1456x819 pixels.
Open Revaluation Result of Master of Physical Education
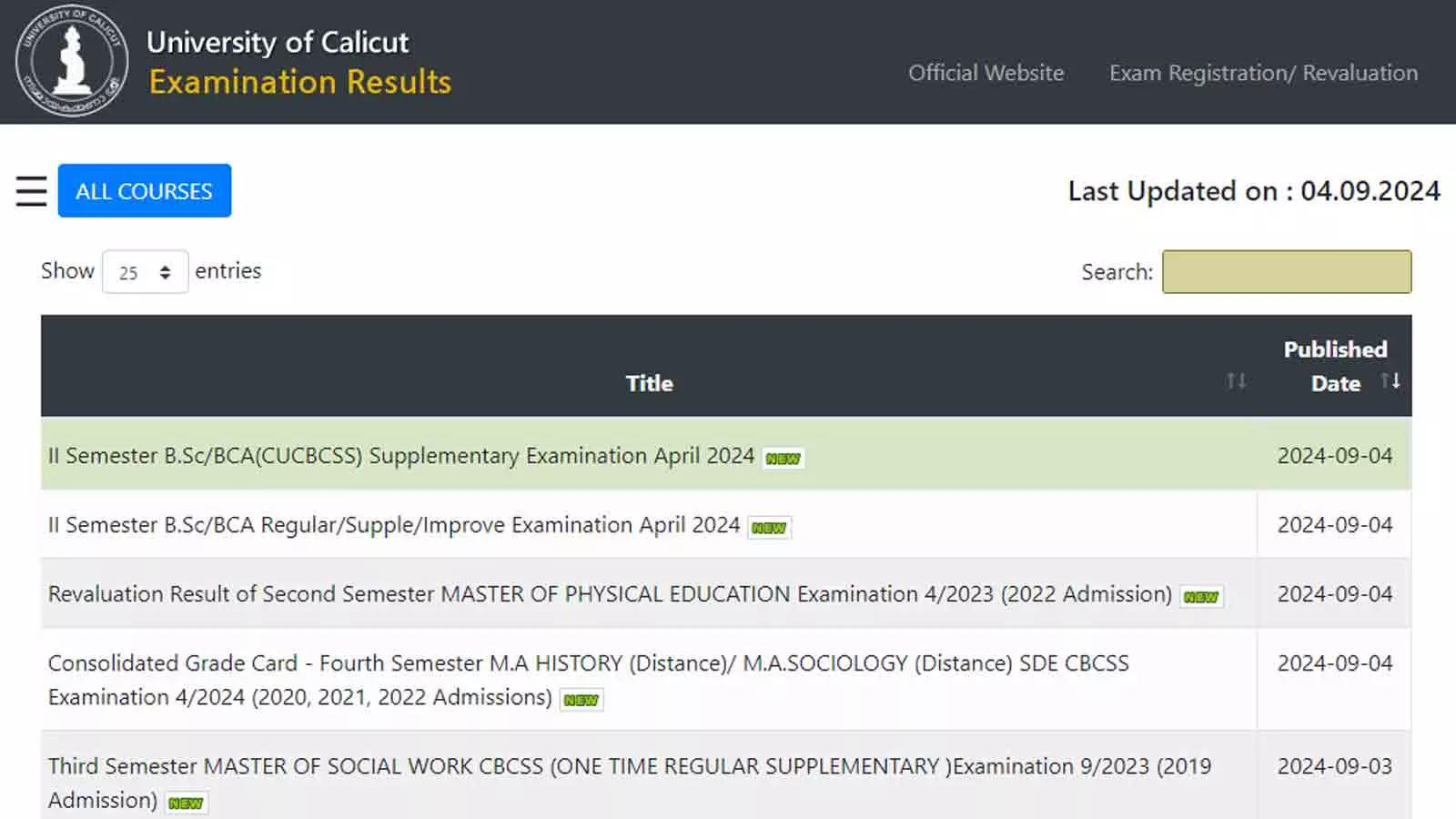tap(610, 594)
